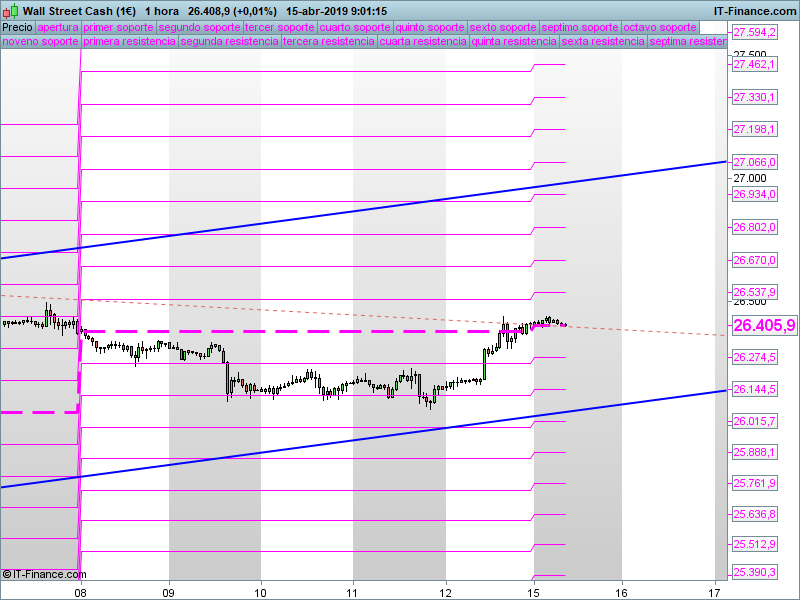
Task: Click the 15 date marker on time axis
Action: [534, 592]
